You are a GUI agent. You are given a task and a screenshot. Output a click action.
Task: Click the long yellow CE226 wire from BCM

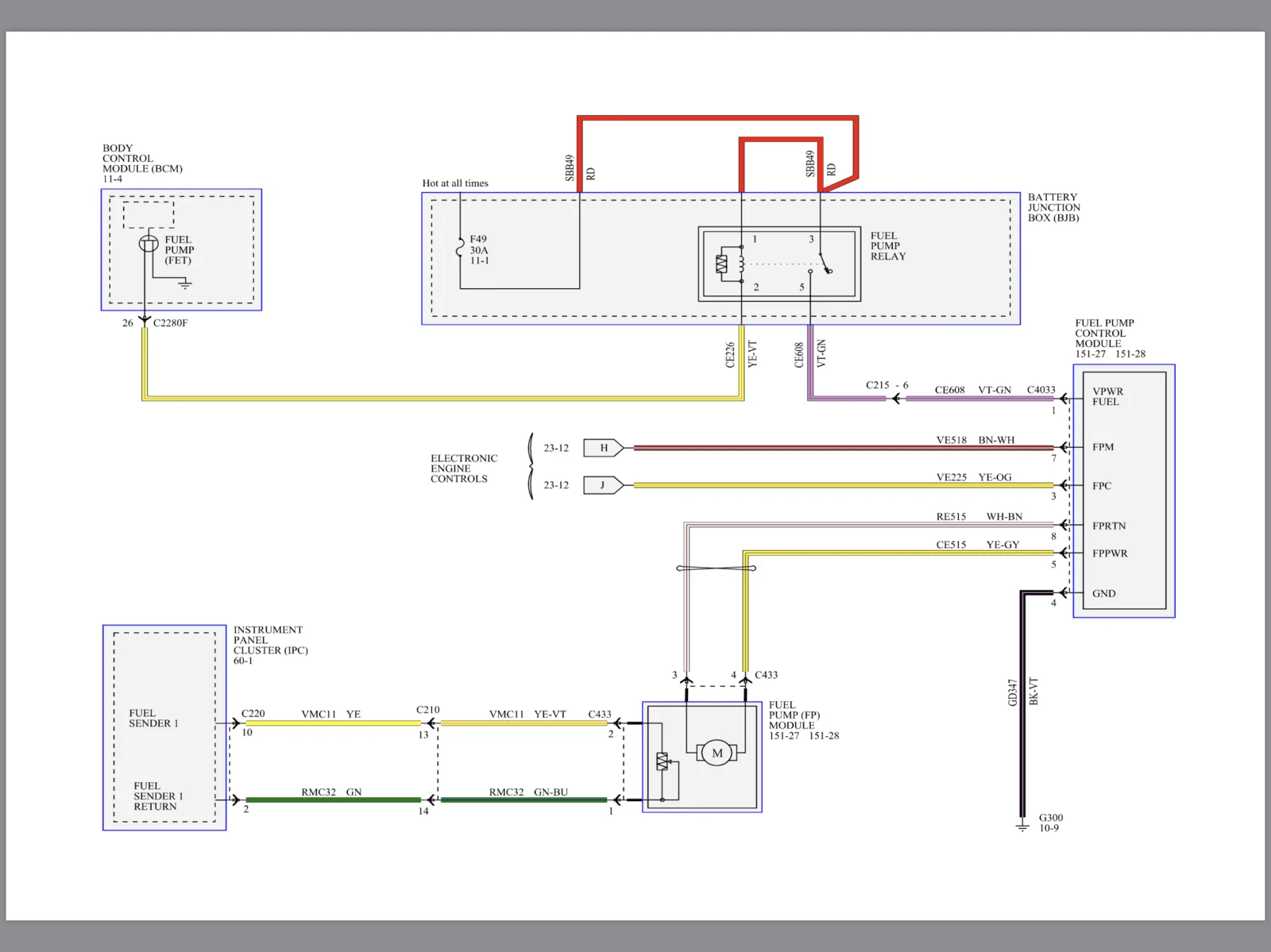coord(443,397)
